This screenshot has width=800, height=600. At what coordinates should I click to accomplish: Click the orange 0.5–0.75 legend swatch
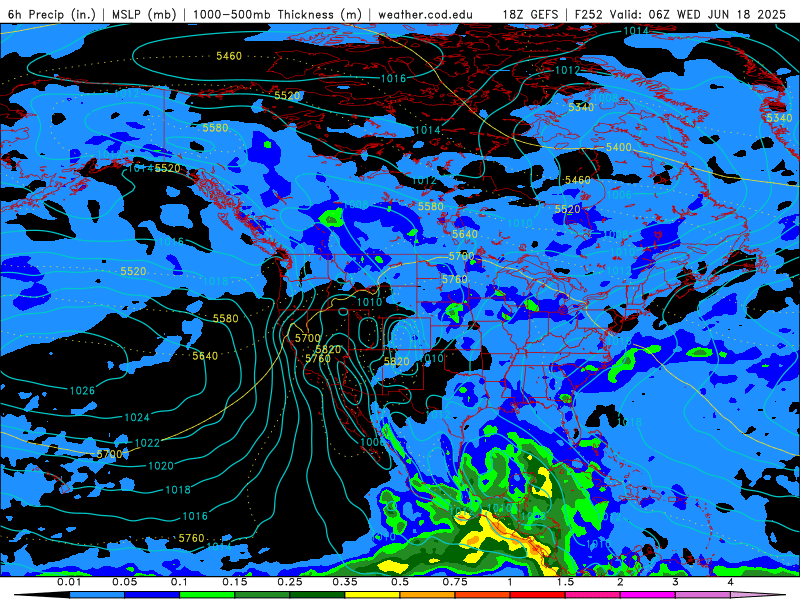pyautogui.click(x=428, y=595)
